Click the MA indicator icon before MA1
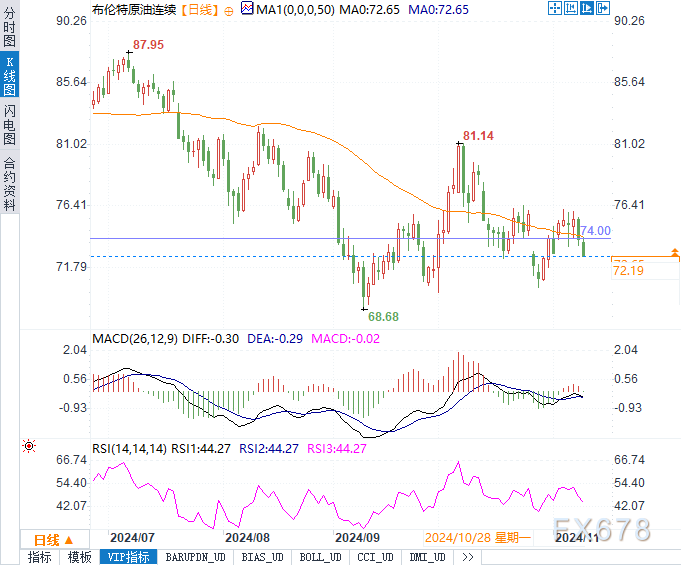The image size is (681, 565). point(246,9)
